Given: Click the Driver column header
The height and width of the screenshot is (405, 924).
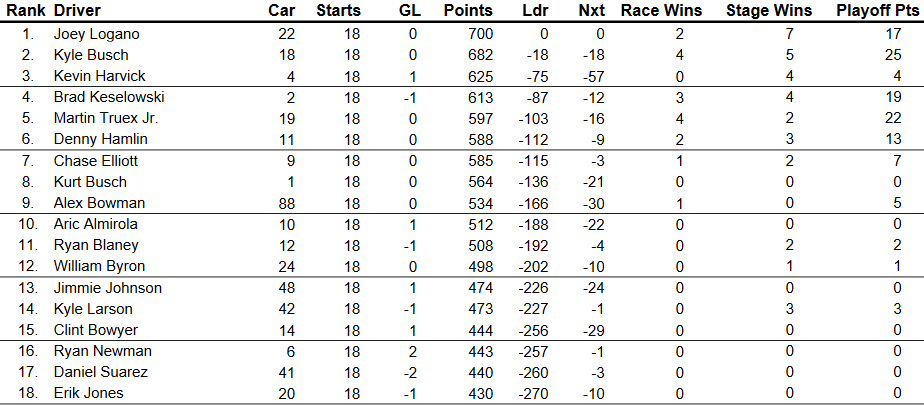Looking at the screenshot, I should 76,11.
